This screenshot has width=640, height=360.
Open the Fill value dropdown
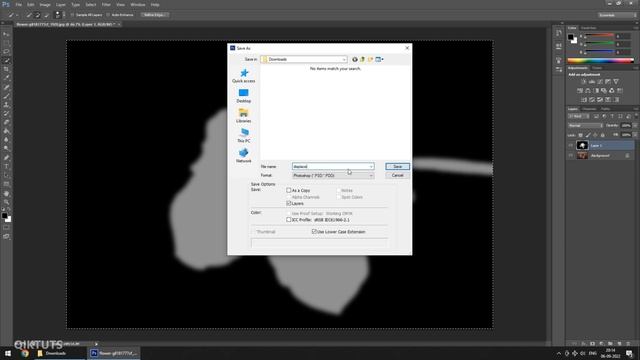pos(634,135)
